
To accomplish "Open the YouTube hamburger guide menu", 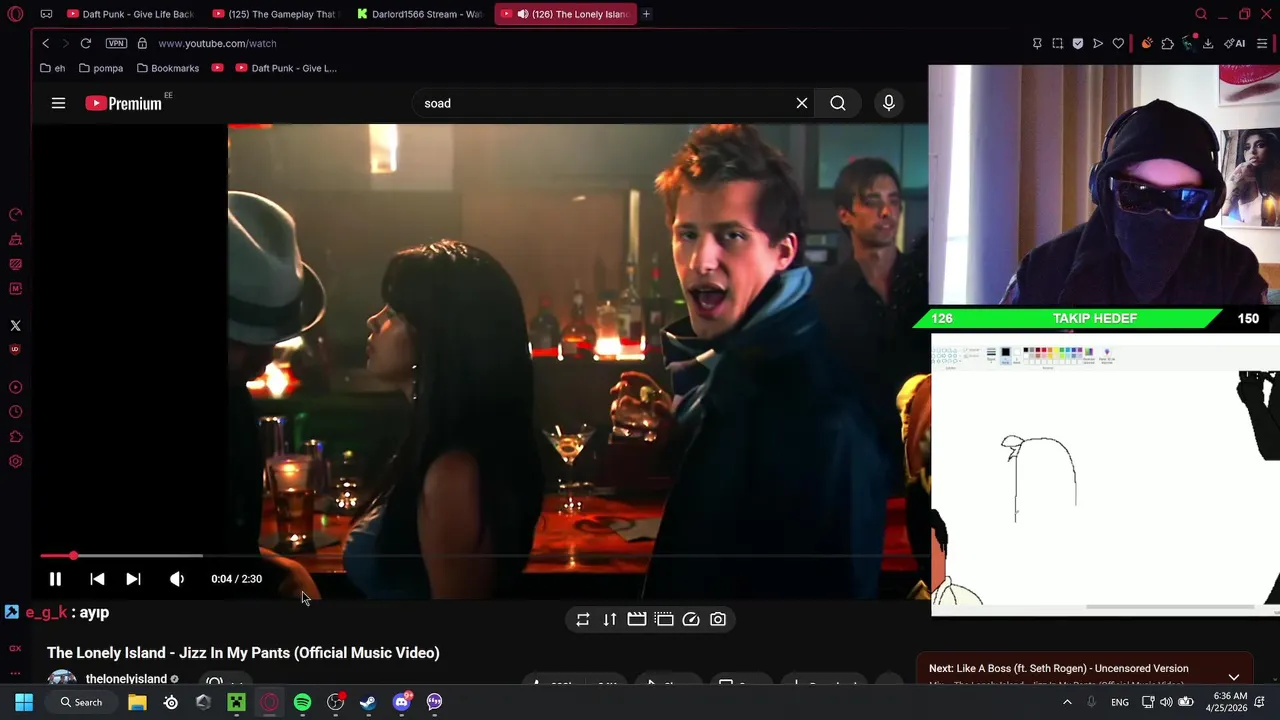I will coord(58,103).
